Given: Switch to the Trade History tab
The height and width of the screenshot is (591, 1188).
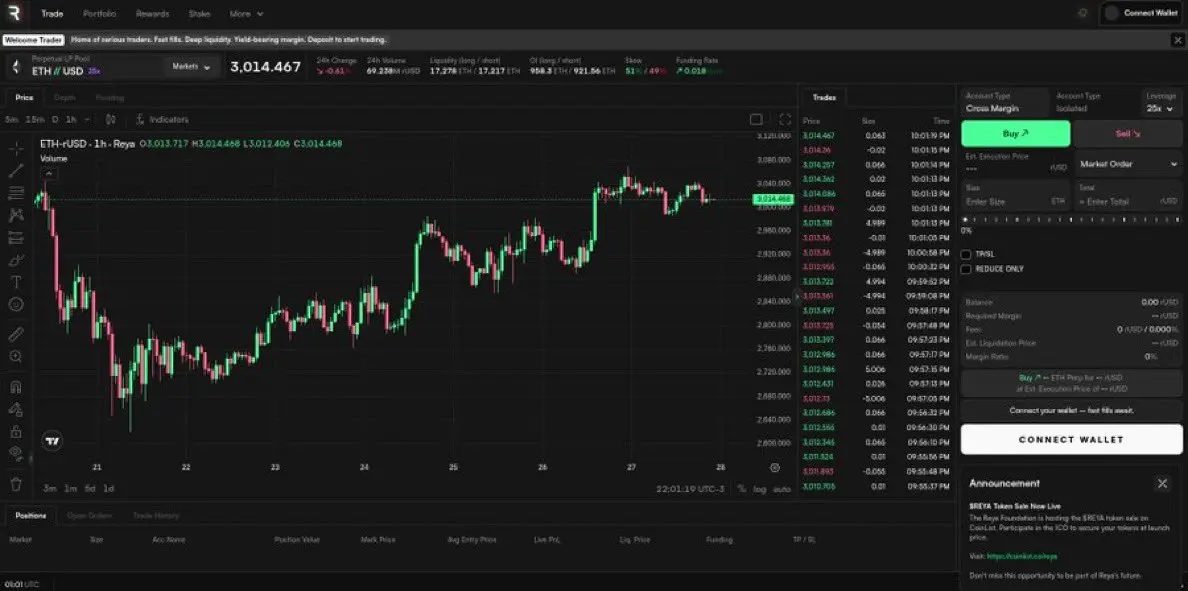Looking at the screenshot, I should 156,515.
